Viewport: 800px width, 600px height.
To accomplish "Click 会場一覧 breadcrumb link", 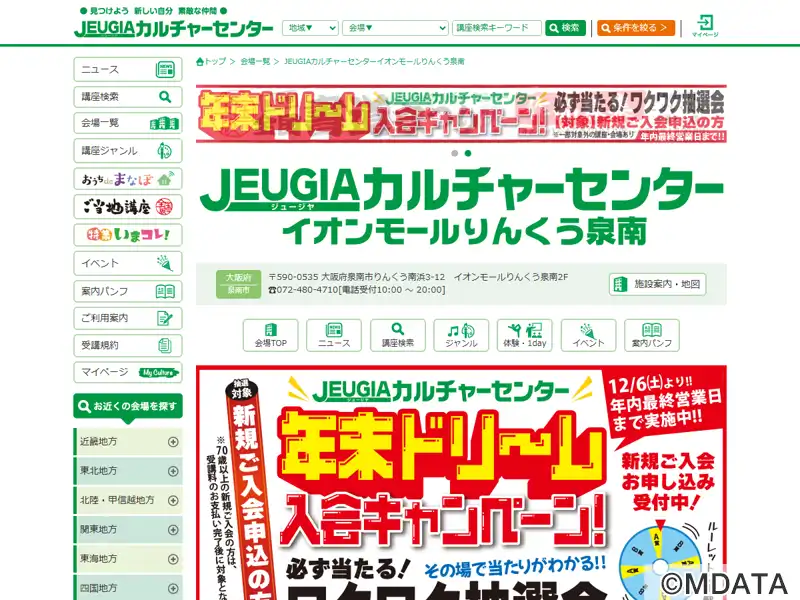I will point(255,61).
